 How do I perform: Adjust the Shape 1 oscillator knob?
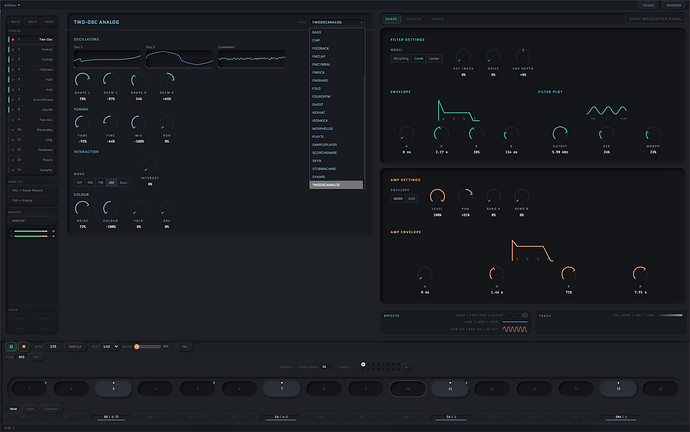point(82,80)
